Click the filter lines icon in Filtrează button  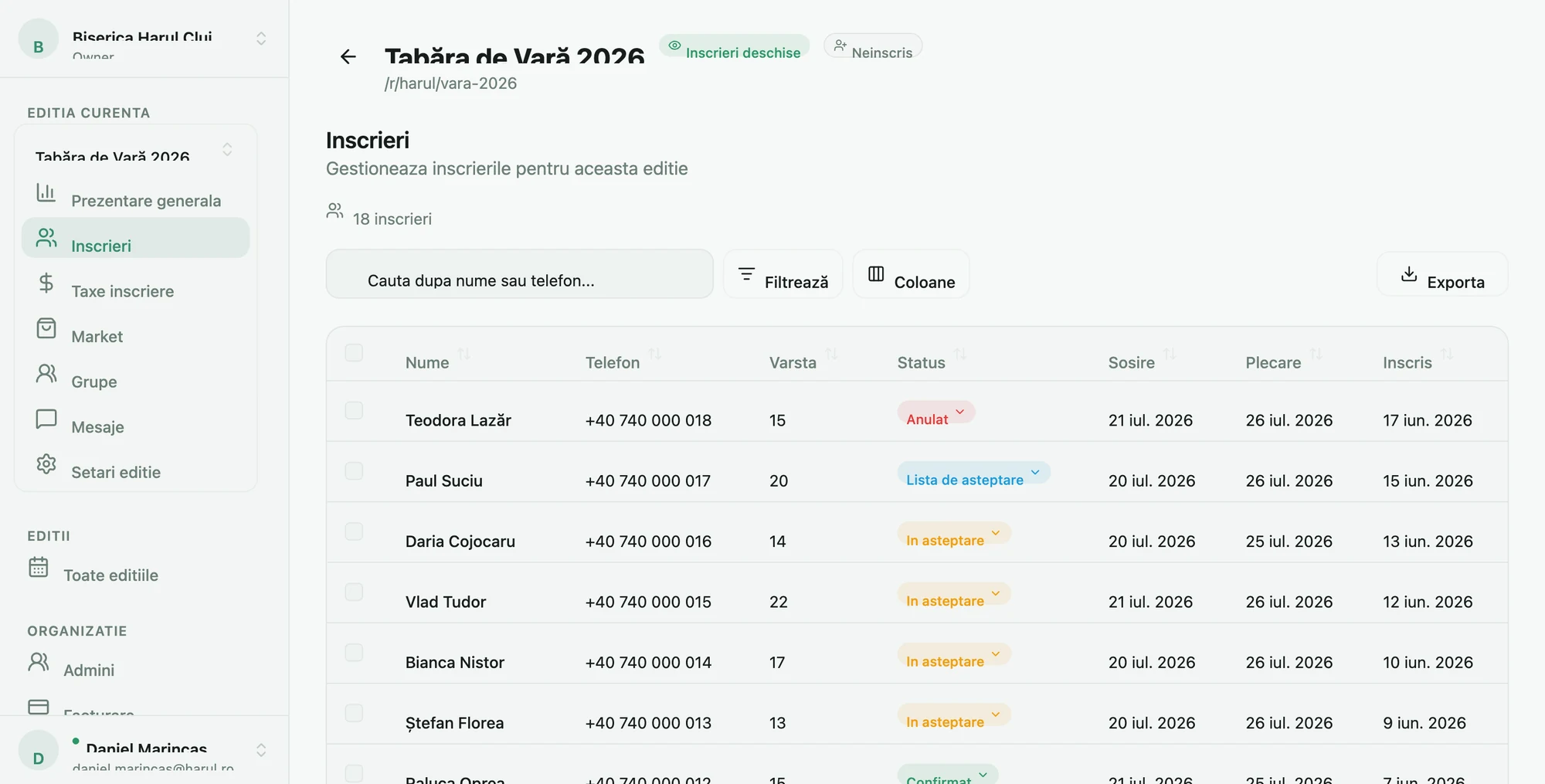(746, 274)
